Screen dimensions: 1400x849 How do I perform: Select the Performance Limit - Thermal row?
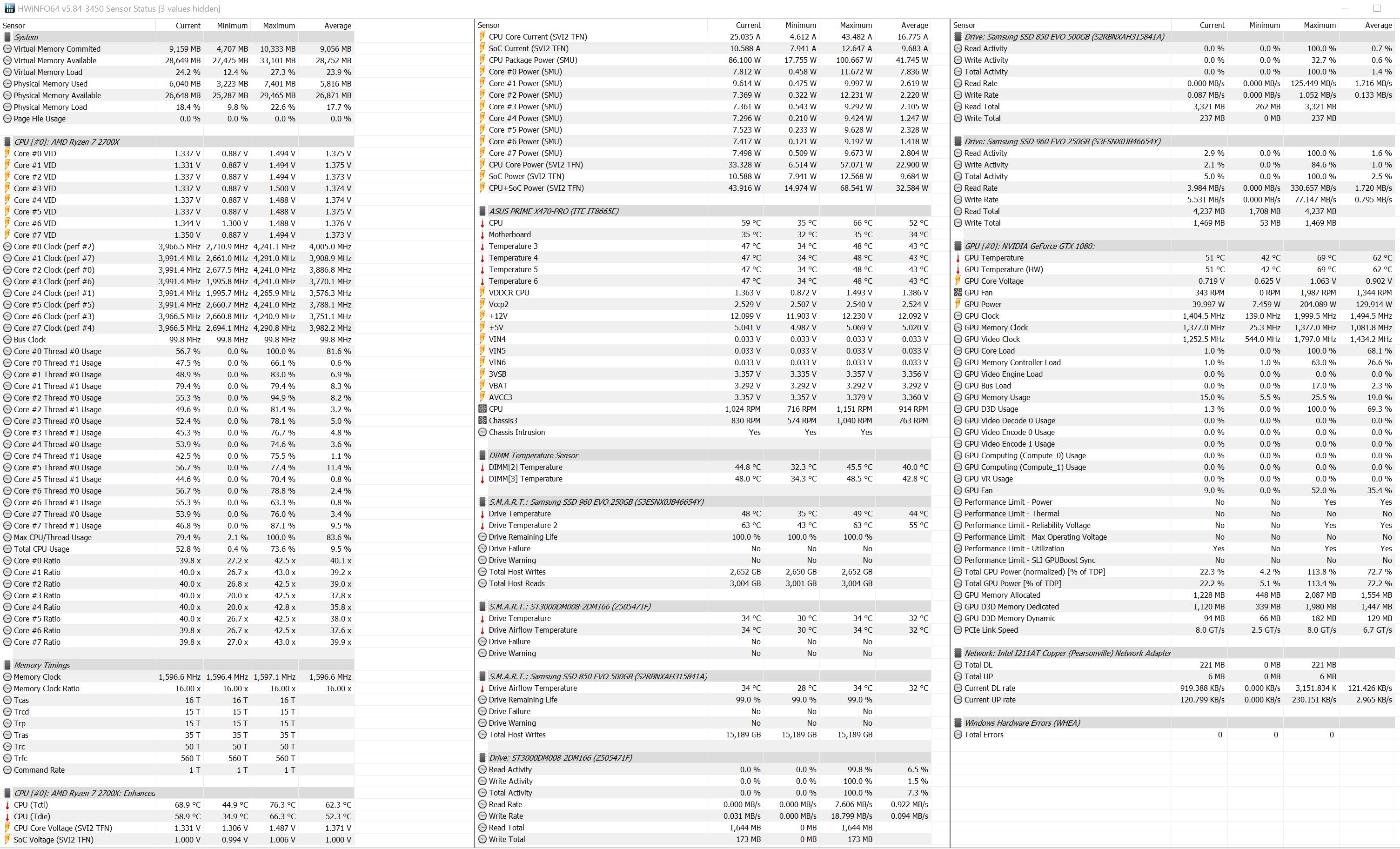tap(1174, 514)
